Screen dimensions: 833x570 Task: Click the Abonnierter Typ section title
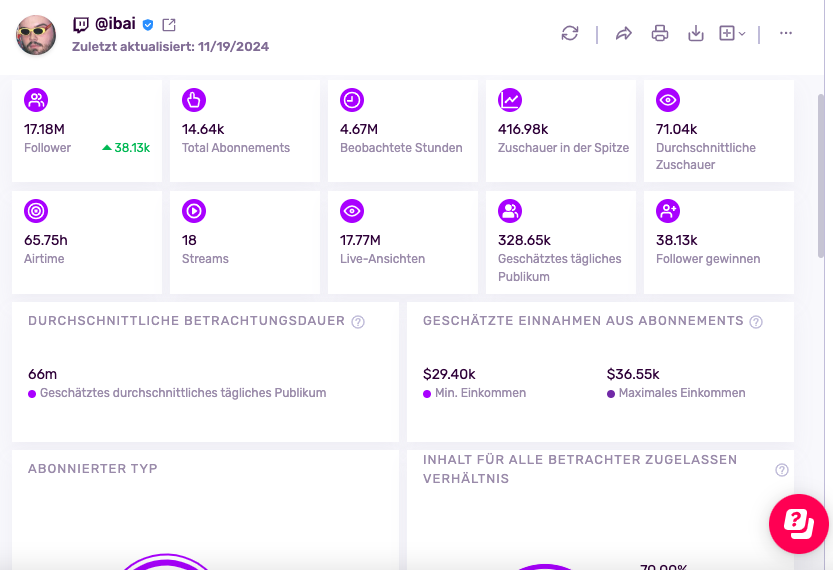click(x=92, y=469)
